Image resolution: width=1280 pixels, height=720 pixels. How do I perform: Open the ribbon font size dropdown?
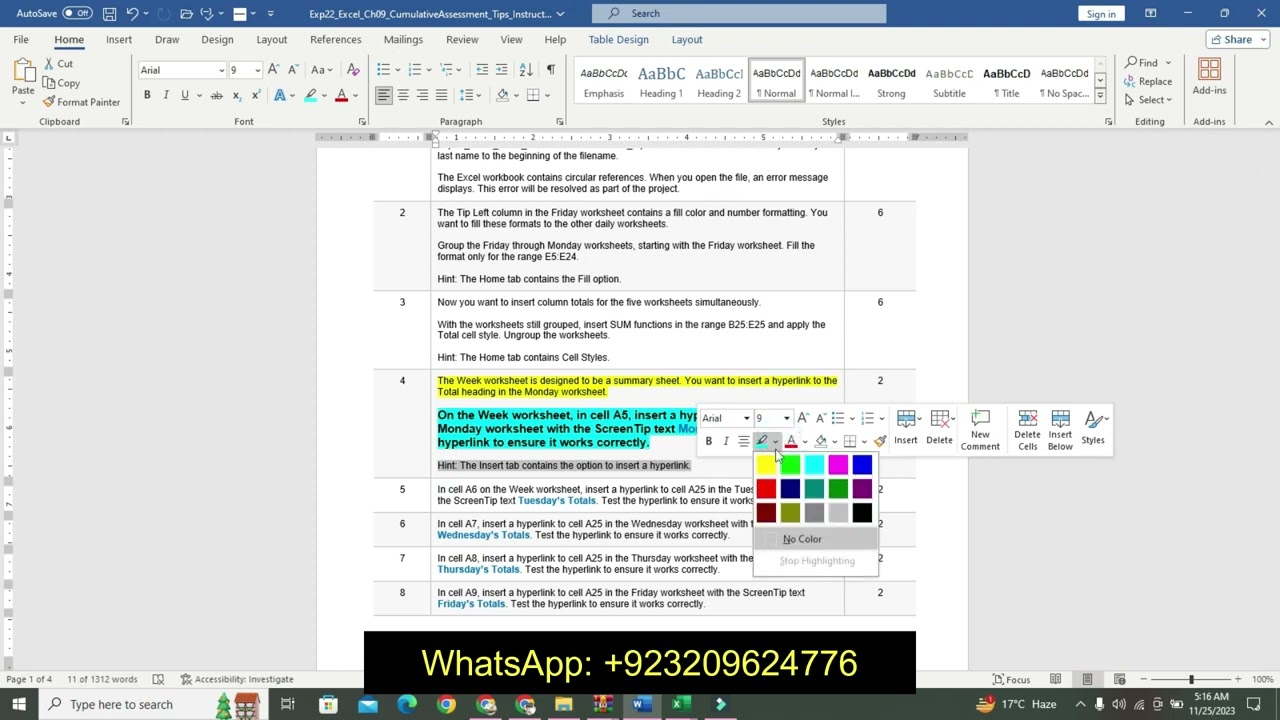click(x=257, y=70)
